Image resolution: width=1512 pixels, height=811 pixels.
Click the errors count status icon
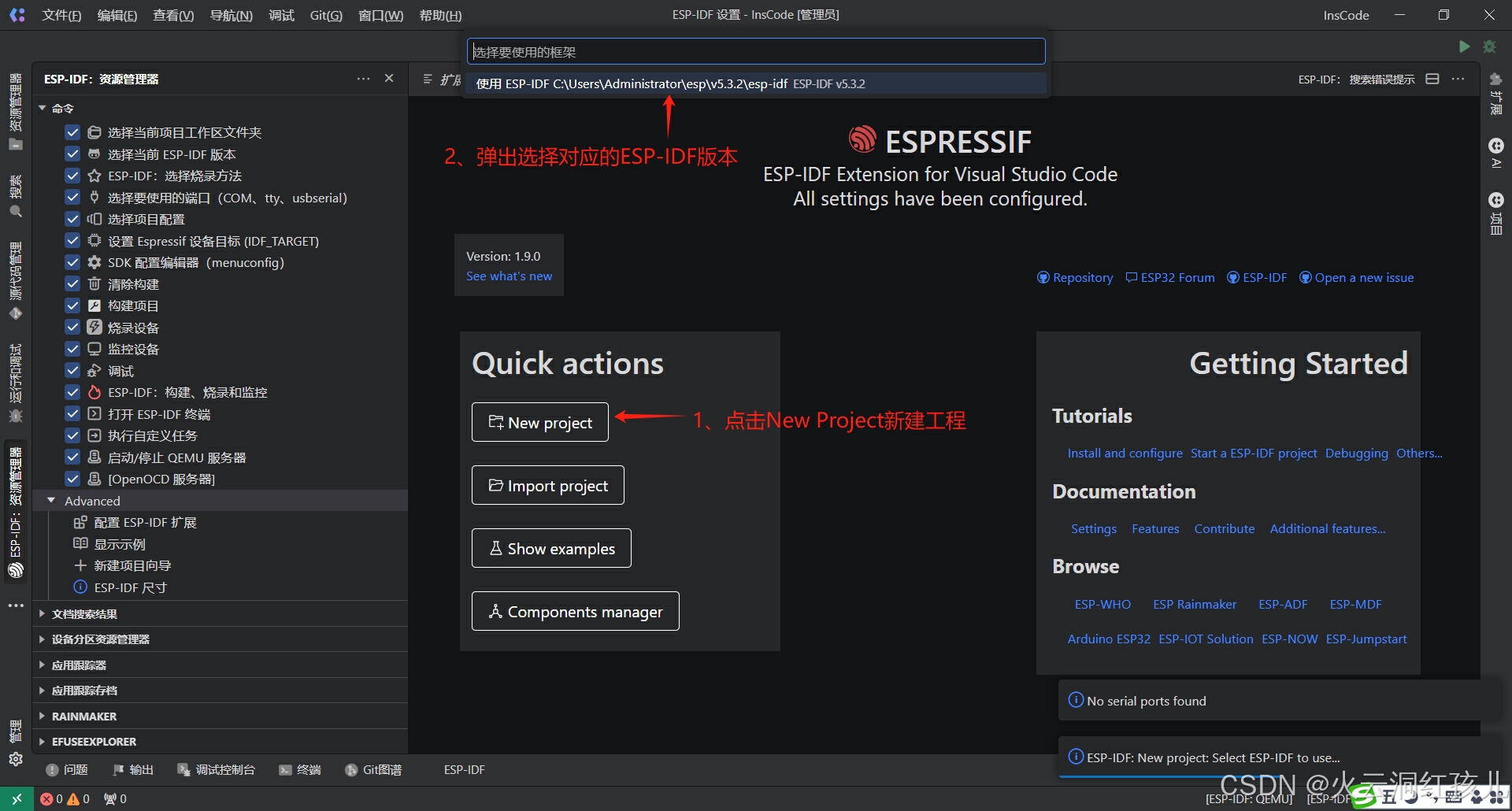pos(52,798)
